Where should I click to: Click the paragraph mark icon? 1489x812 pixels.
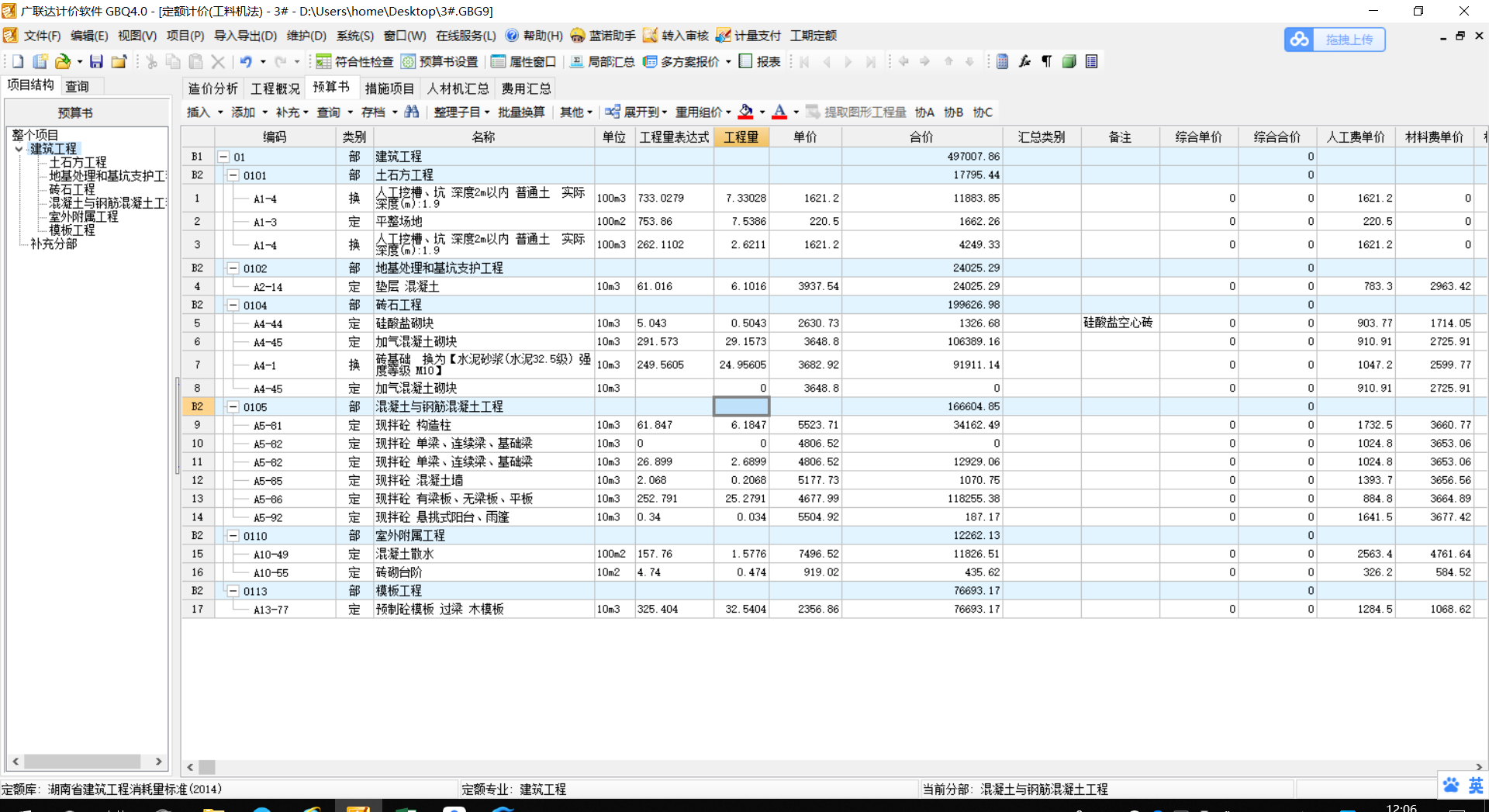click(x=1047, y=61)
